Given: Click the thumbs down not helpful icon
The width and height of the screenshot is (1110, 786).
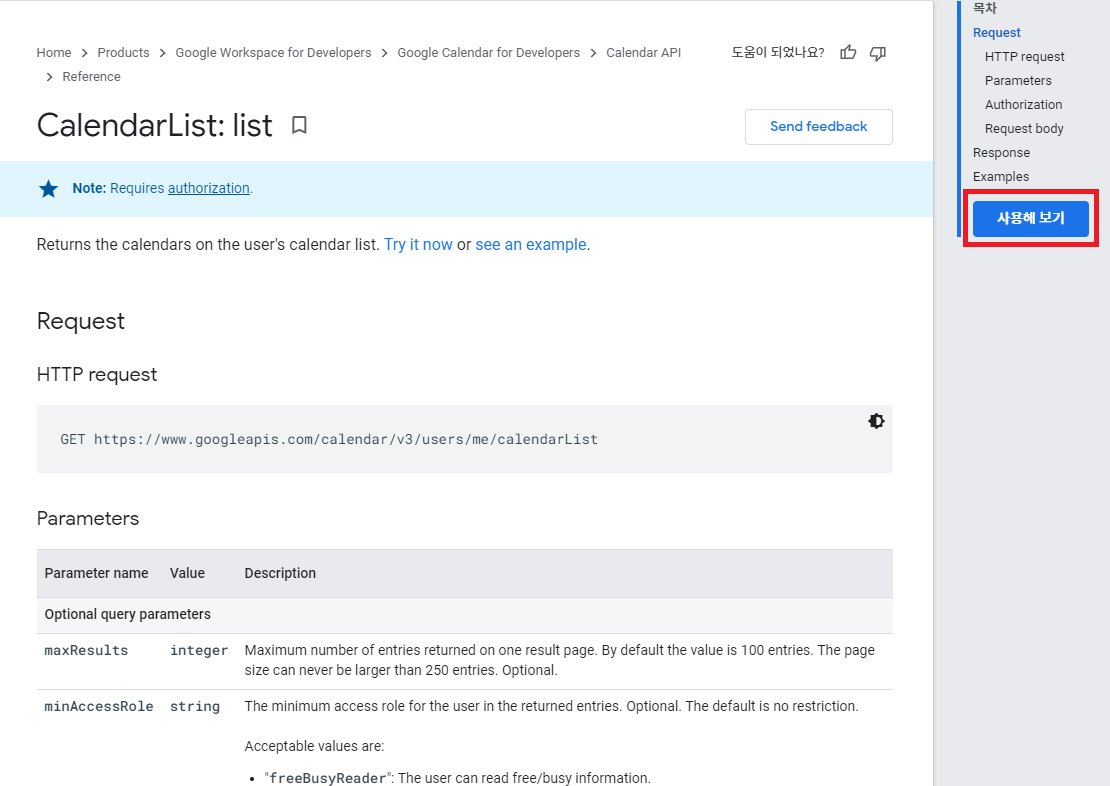Looking at the screenshot, I should 878,53.
